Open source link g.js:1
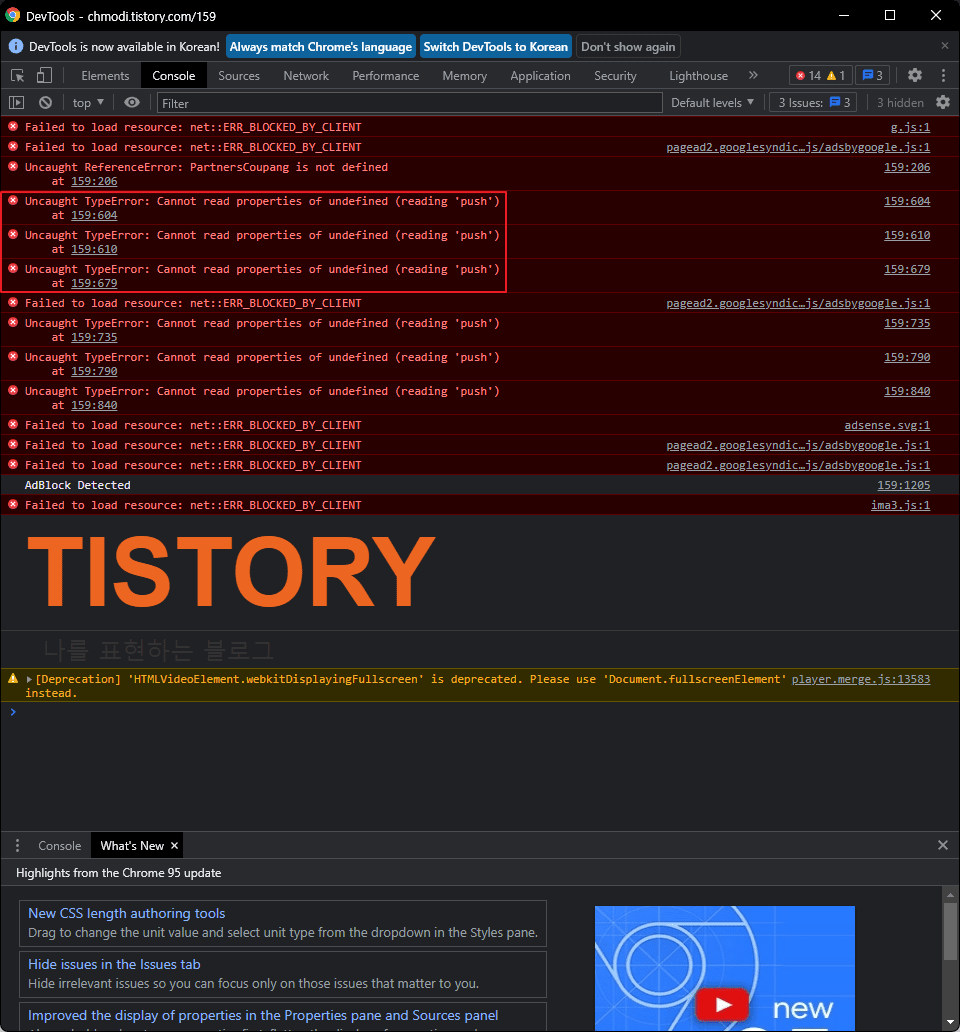Viewport: 960px width, 1032px height. [910, 127]
